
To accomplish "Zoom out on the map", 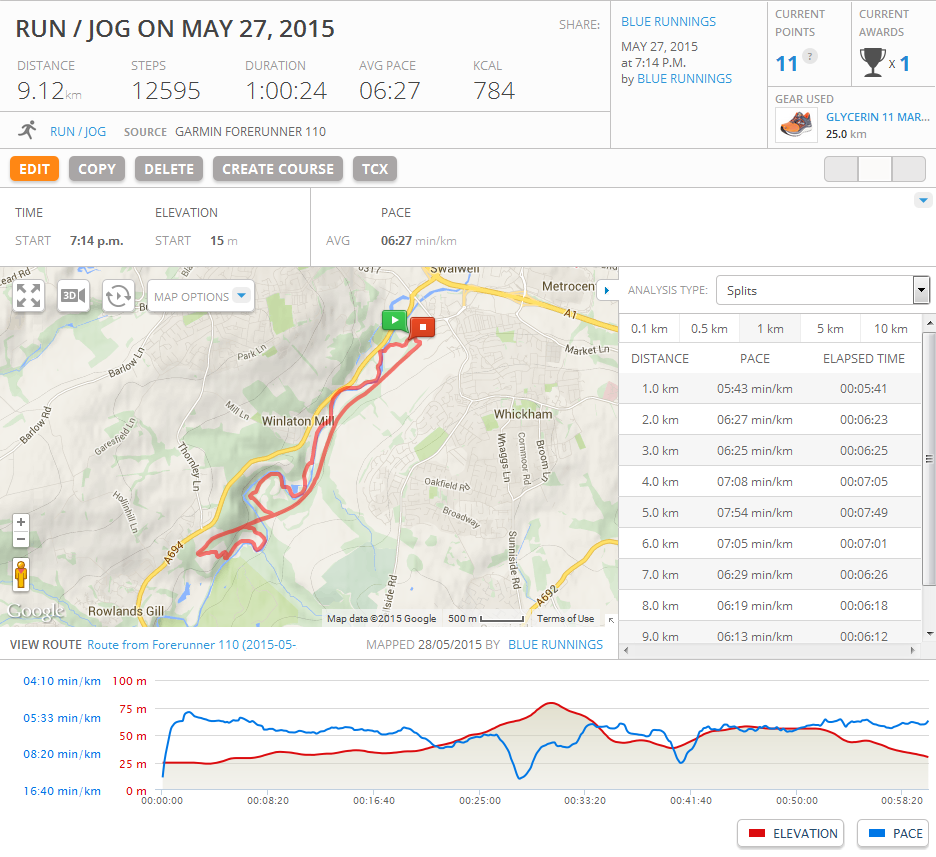I will (x=21, y=540).
